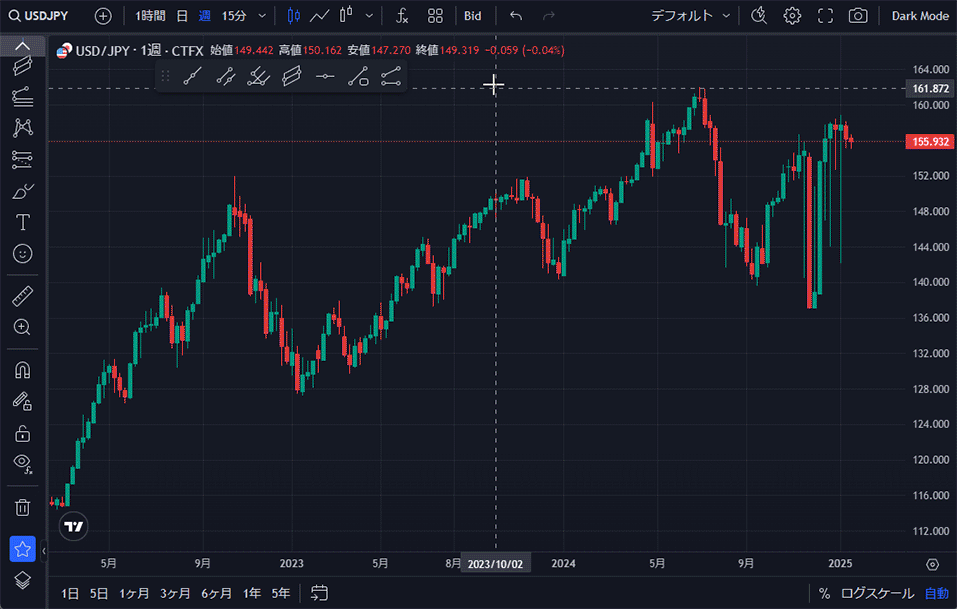Click the TradingView logo
This screenshot has width=957, height=609.
74,527
